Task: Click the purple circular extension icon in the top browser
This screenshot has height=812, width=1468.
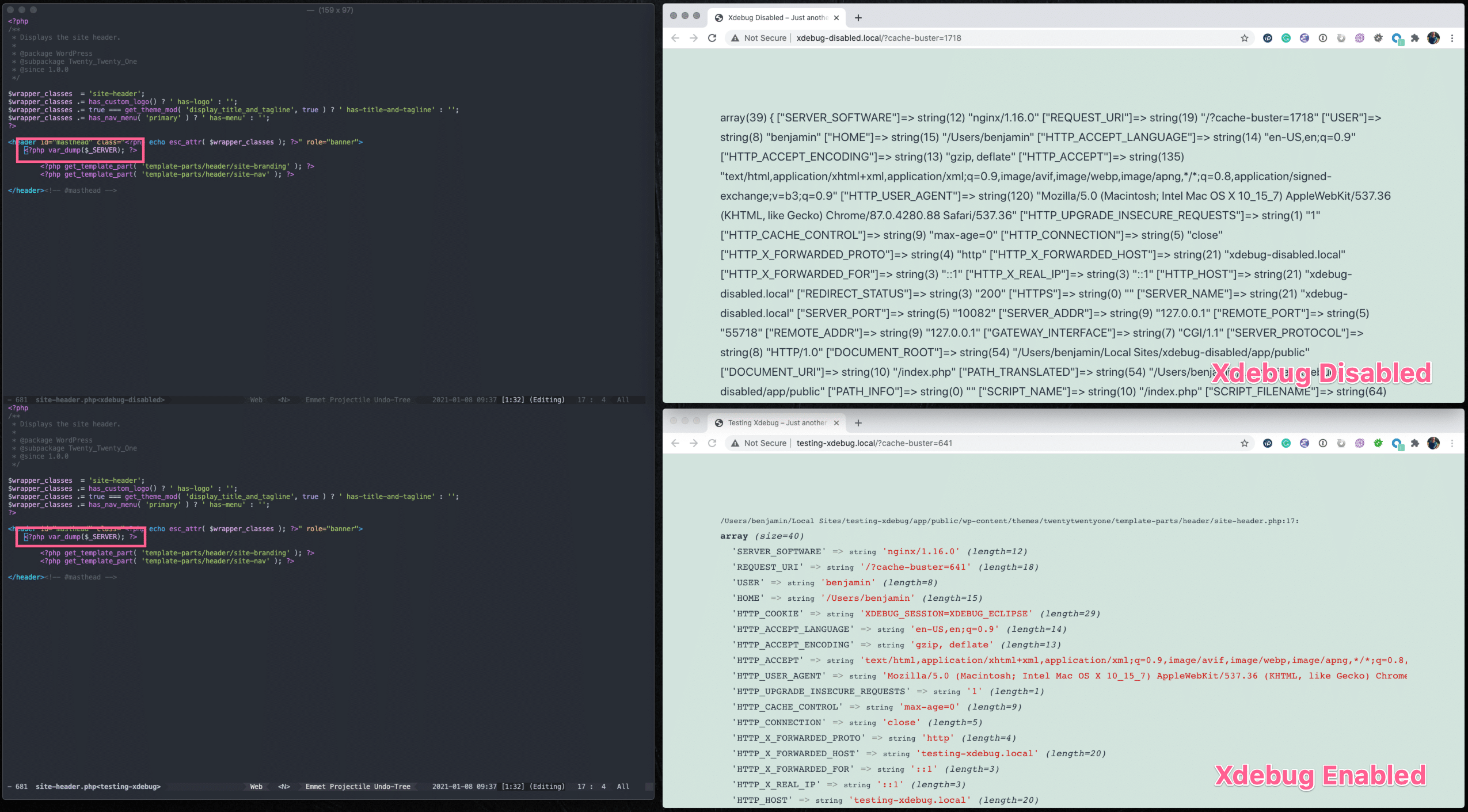Action: [x=1360, y=38]
